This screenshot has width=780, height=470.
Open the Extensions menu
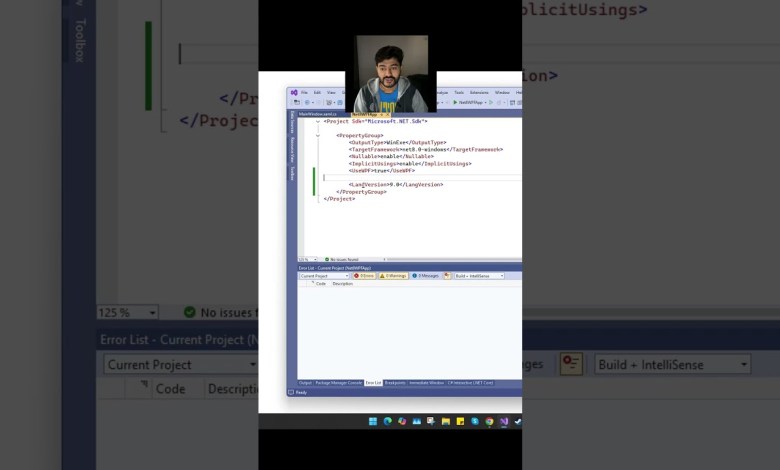click(x=479, y=93)
